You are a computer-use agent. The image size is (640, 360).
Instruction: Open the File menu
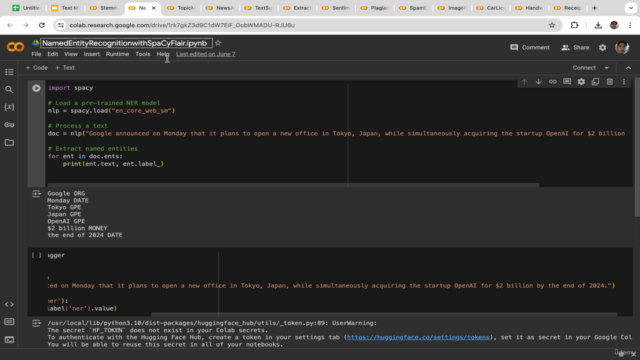point(36,54)
